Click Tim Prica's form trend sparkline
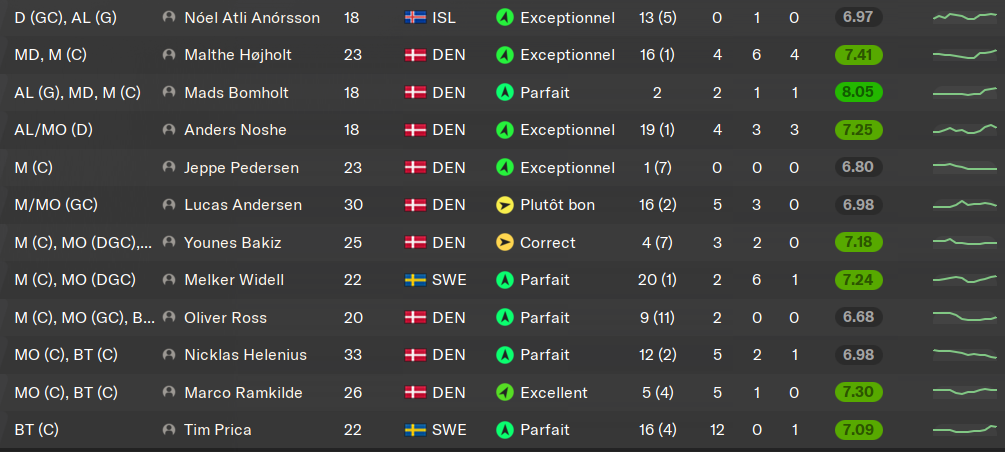 point(965,430)
